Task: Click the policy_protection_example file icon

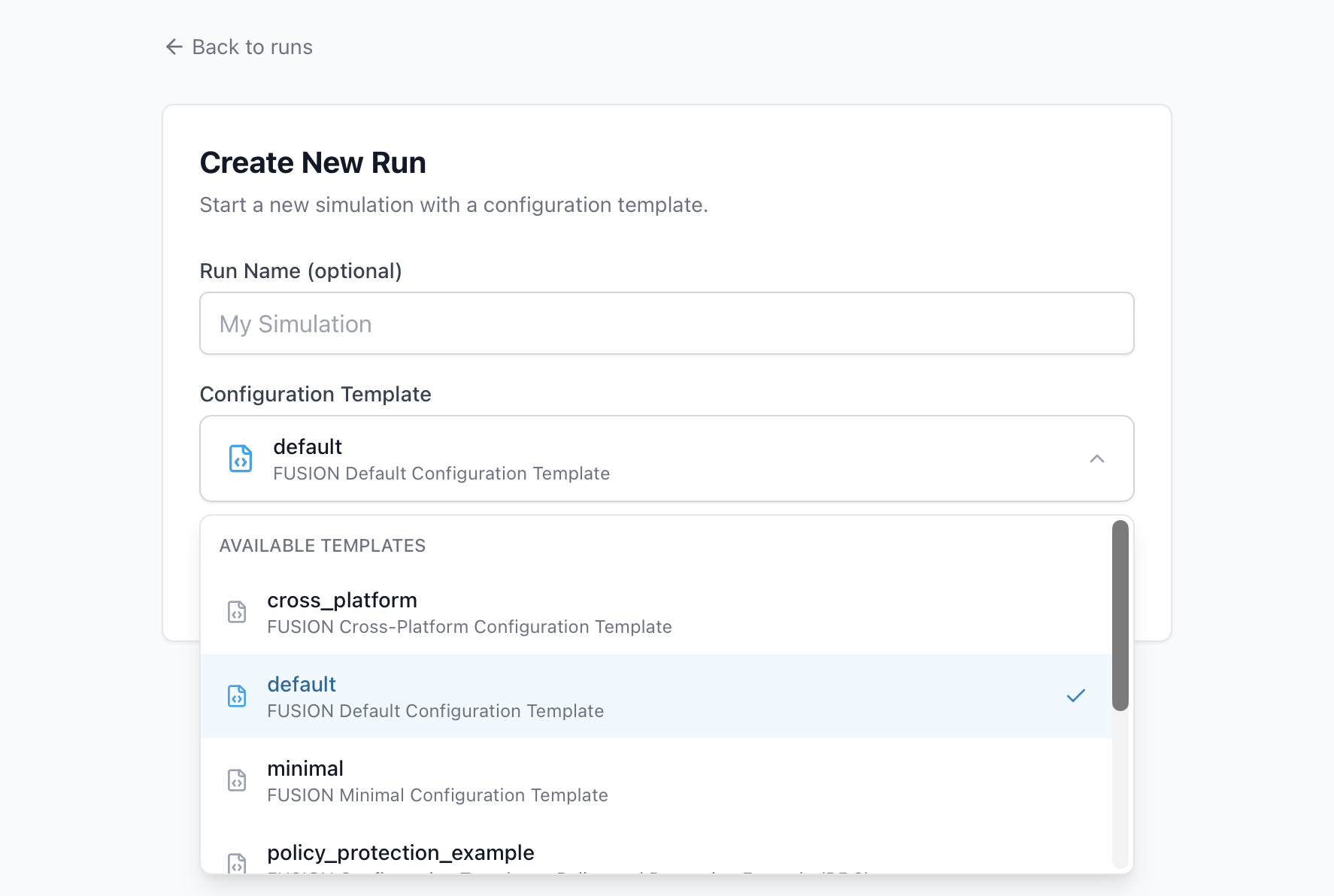Action: [x=237, y=863]
